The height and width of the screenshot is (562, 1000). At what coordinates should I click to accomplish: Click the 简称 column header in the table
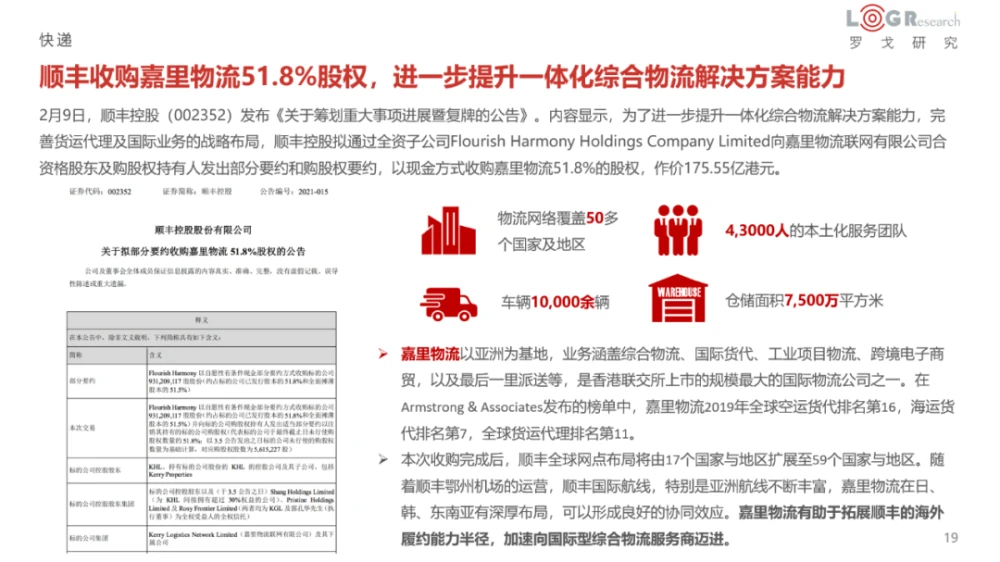[x=76, y=355]
